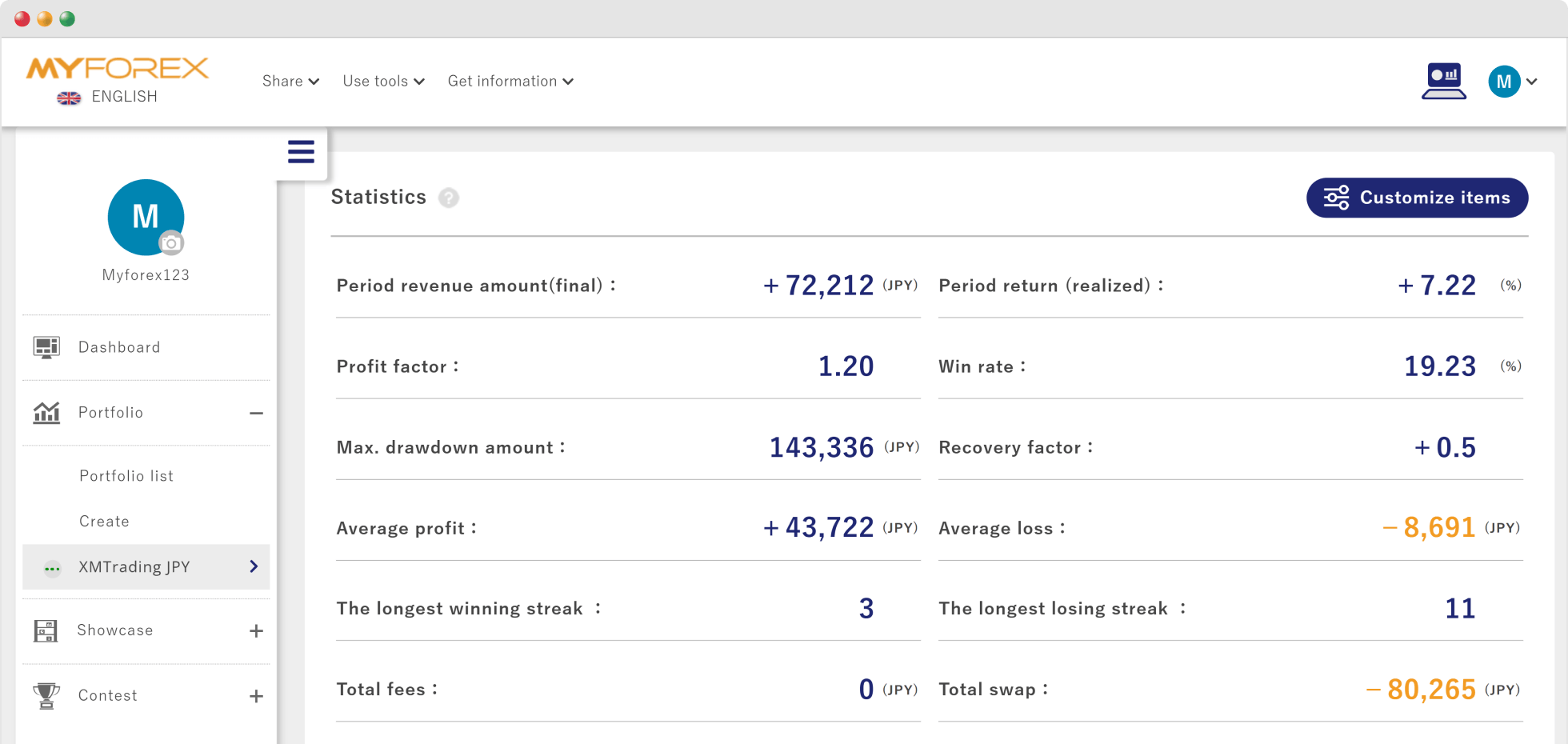Select the XMTrading JPY portfolio
This screenshot has height=744, width=1568.
[x=146, y=567]
